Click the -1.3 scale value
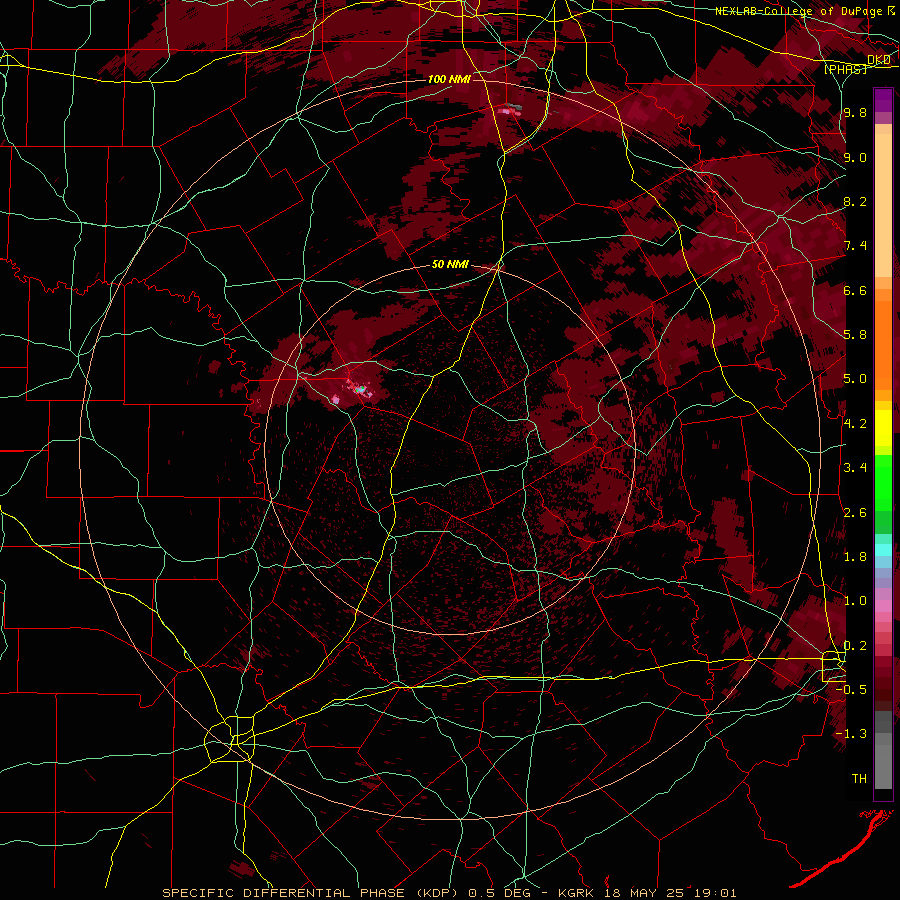900x900 pixels. [851, 734]
